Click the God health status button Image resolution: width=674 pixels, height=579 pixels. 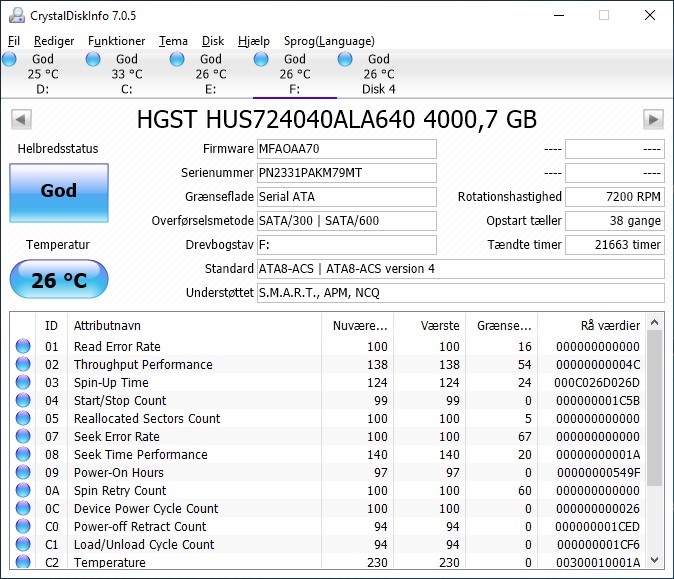pyautogui.click(x=59, y=193)
